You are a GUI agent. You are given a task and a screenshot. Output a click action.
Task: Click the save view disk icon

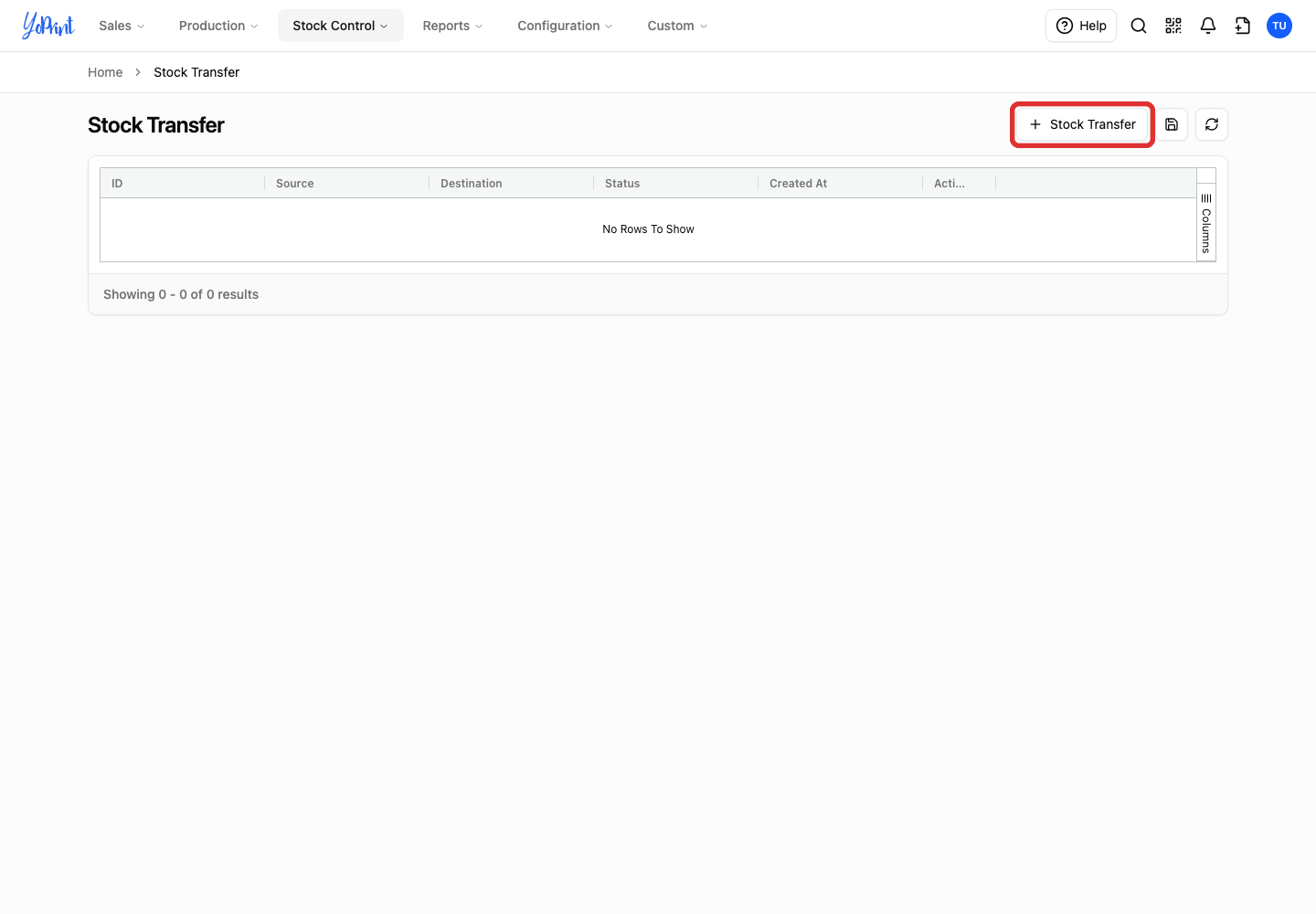[x=1172, y=124]
